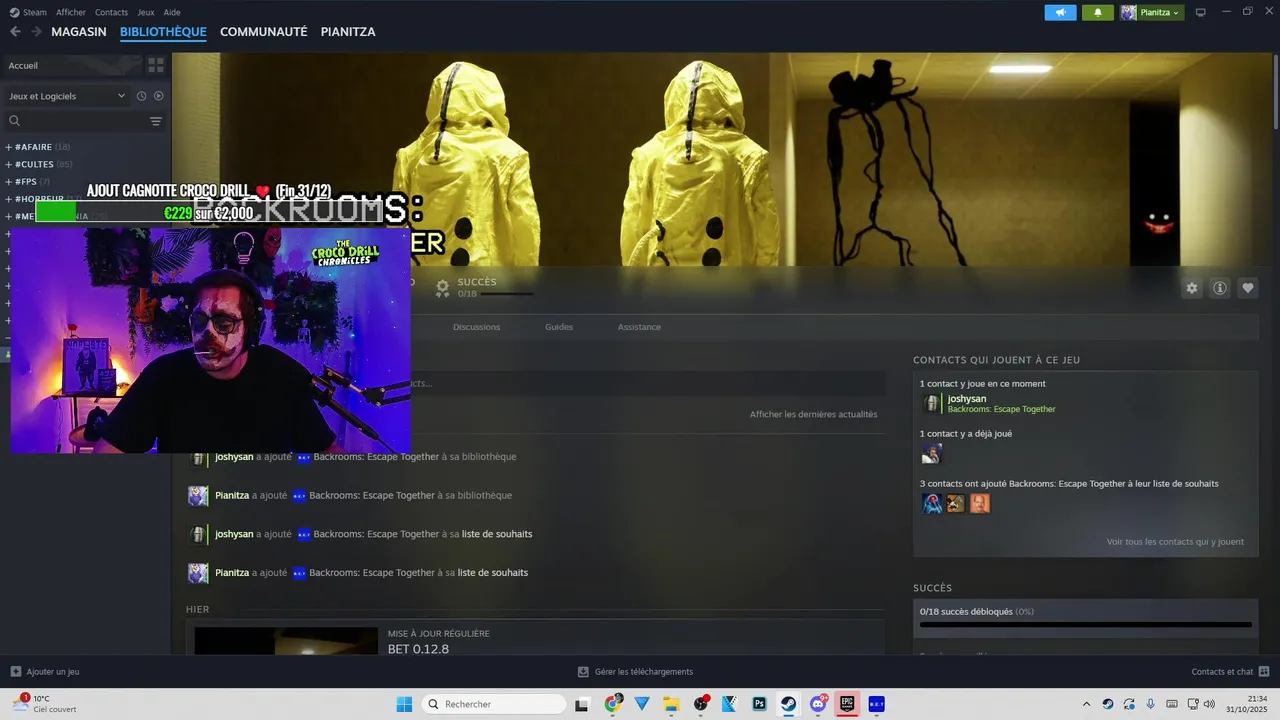Switch library to grid view icon
Screen dimensions: 1280x720
[156, 65]
